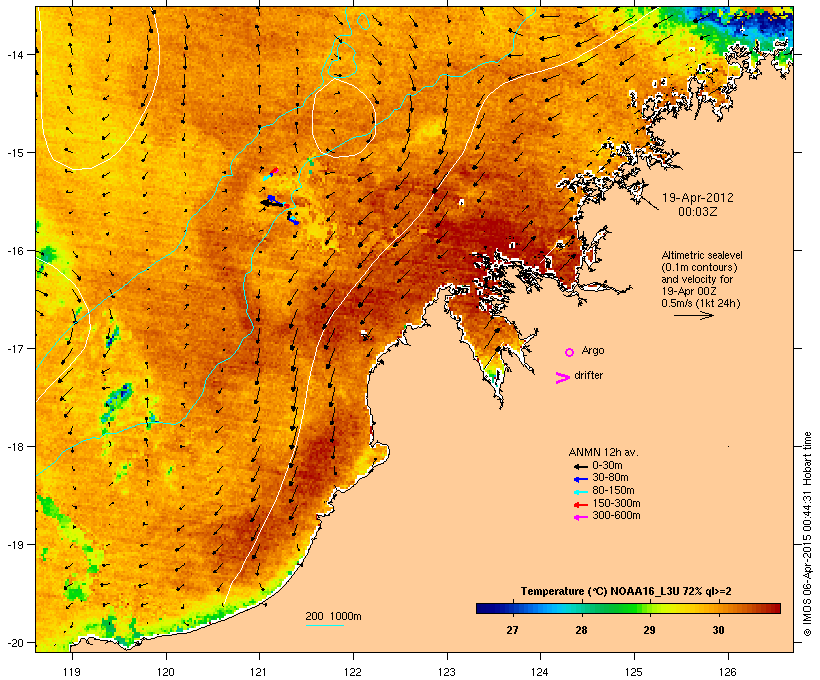Click the 0.5m/s velocity scale arrow
This screenshot has height=680, width=820.
coord(693,315)
